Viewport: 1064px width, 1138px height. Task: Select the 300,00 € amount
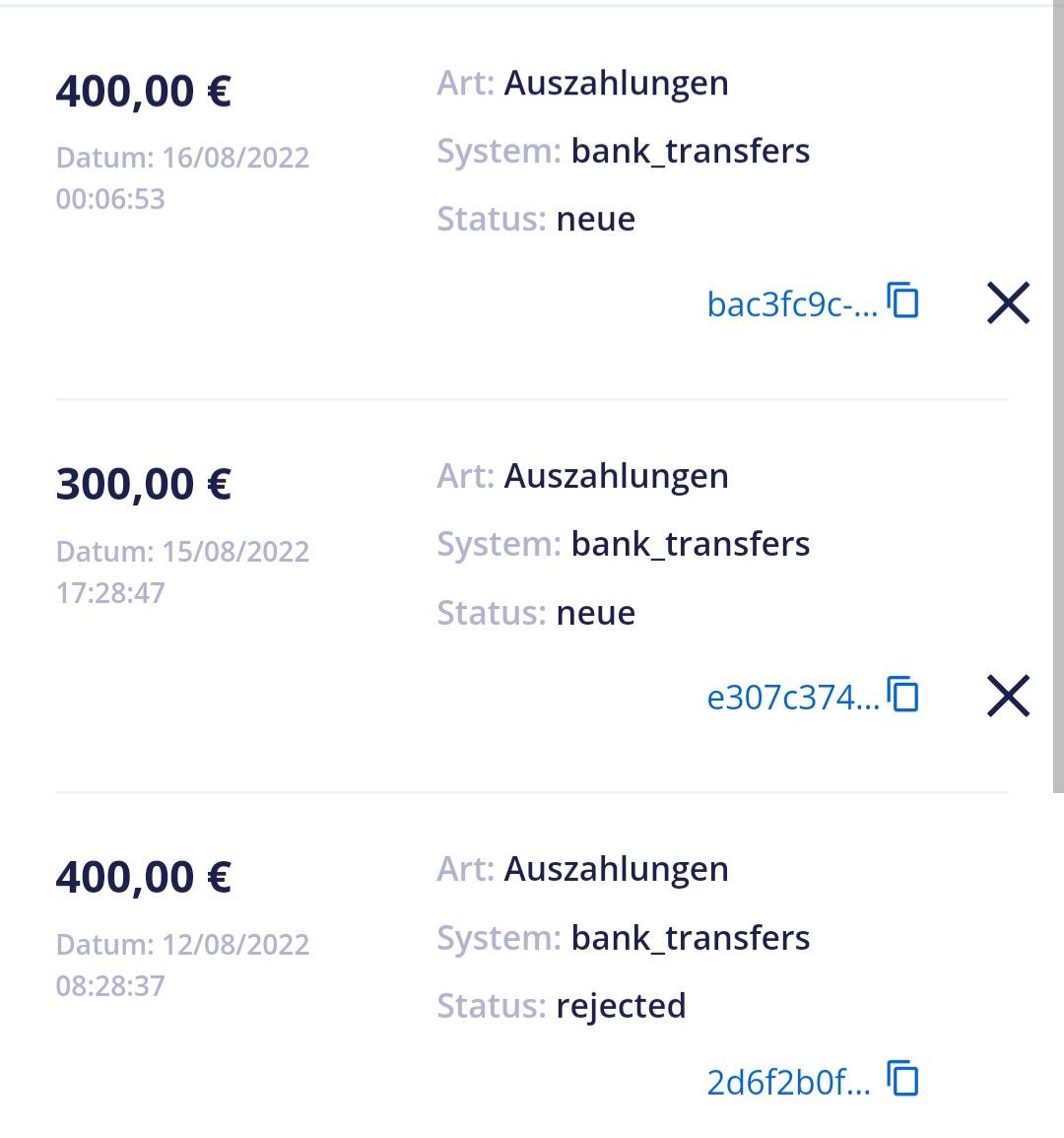[144, 485]
